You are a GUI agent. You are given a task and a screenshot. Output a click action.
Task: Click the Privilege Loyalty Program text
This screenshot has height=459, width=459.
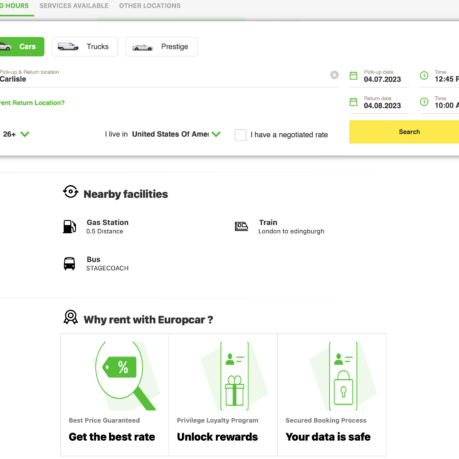click(x=217, y=421)
